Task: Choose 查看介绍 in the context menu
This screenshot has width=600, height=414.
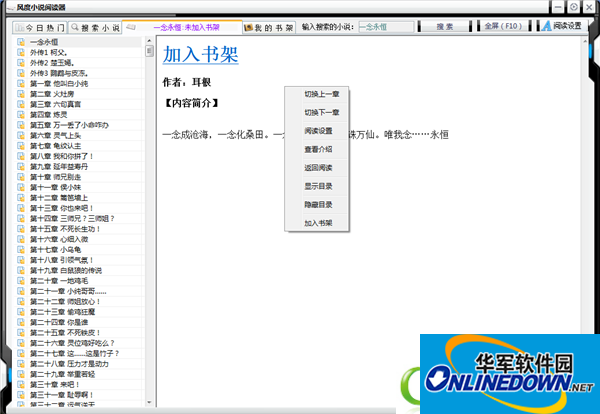Action: (x=317, y=149)
